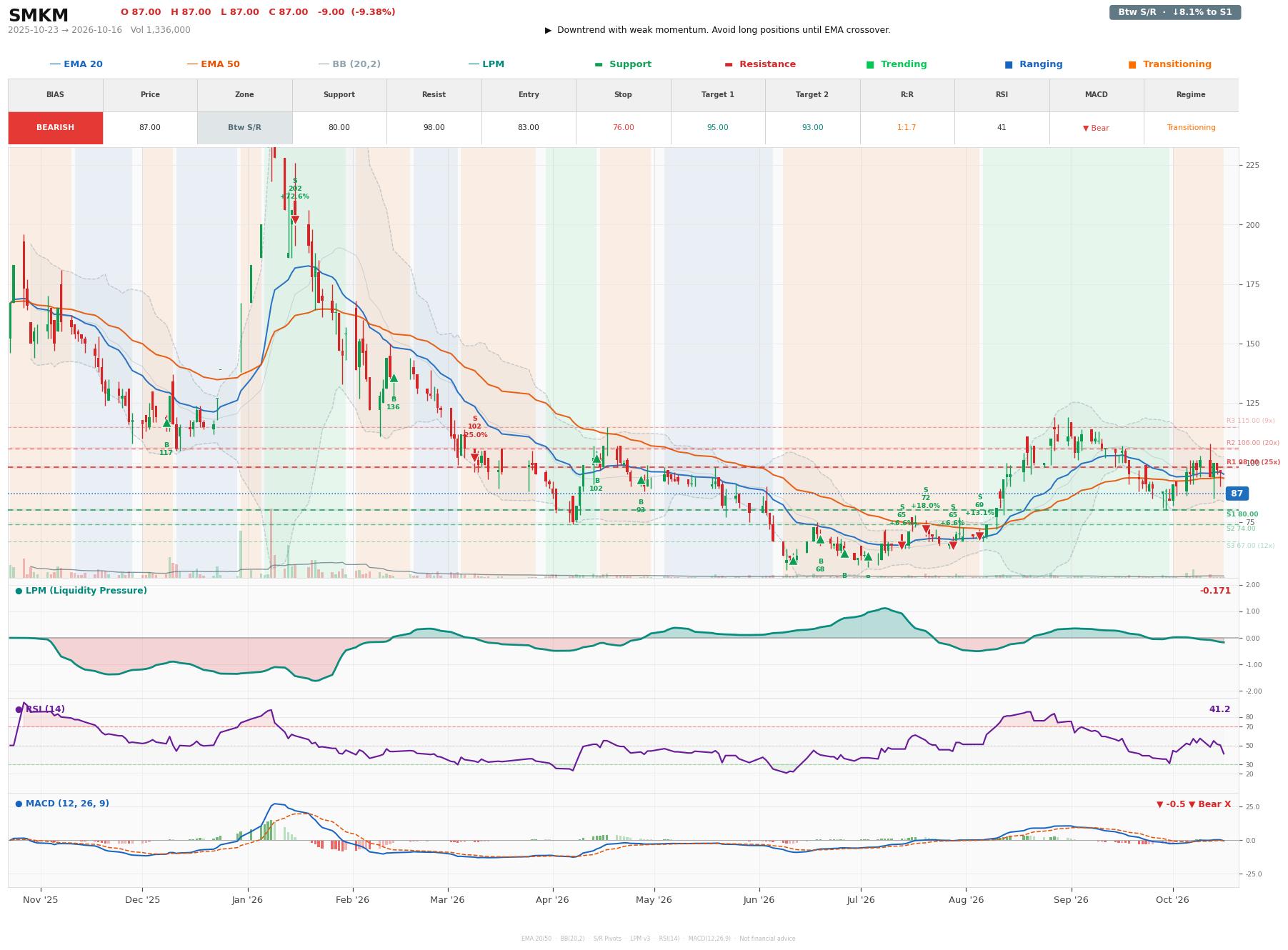Viewport: 1288px width, 950px height.
Task: Click the Jan '26 date axis label
Action: 247,900
